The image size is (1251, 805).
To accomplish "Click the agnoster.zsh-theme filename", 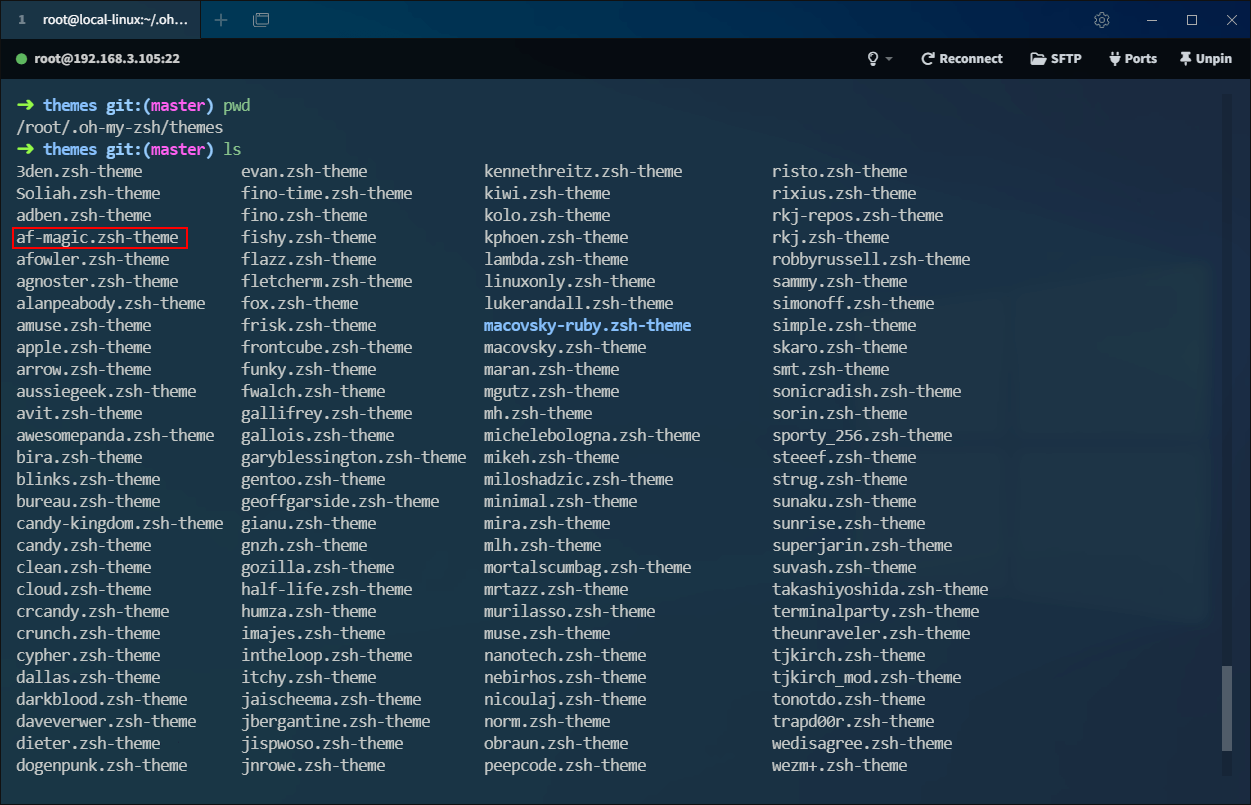I will coord(97,281).
